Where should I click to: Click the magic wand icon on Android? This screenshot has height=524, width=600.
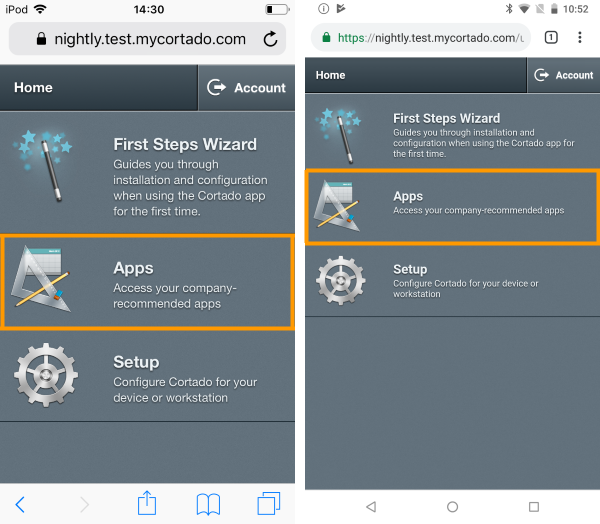pos(338,135)
